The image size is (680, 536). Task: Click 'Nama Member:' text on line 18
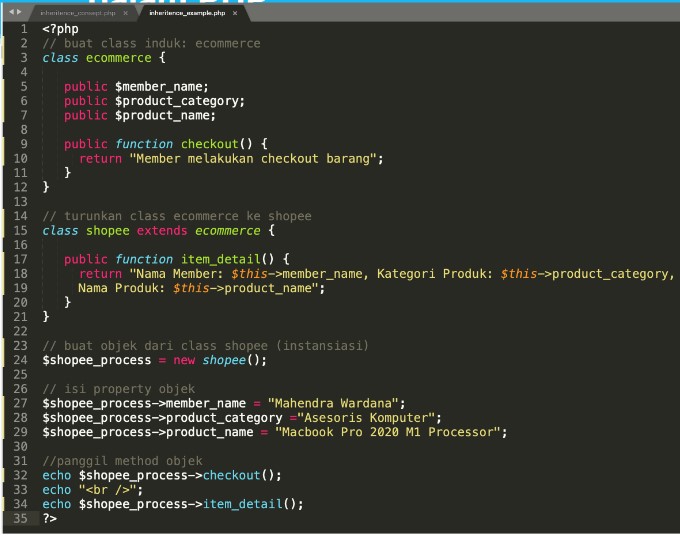tap(180, 274)
